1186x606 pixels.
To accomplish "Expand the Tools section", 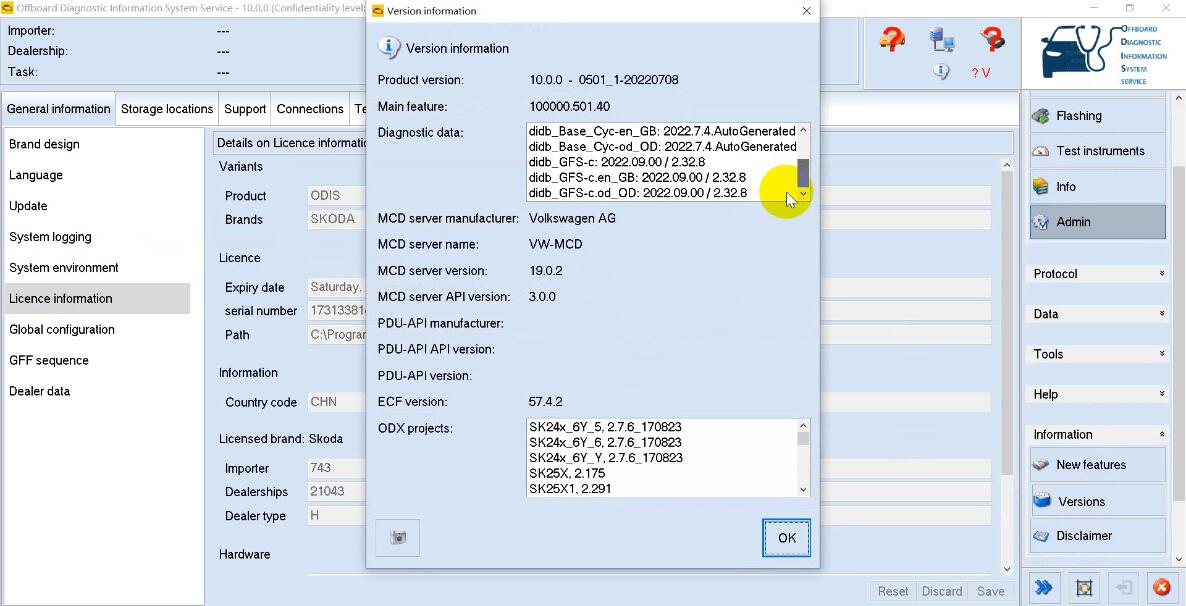I will click(1099, 354).
